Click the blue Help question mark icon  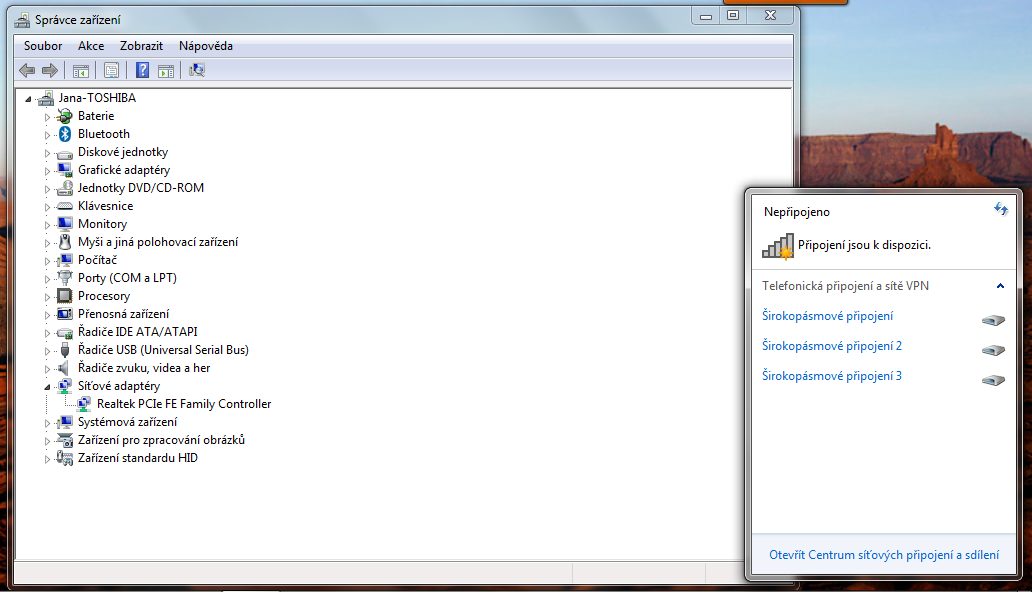point(143,70)
